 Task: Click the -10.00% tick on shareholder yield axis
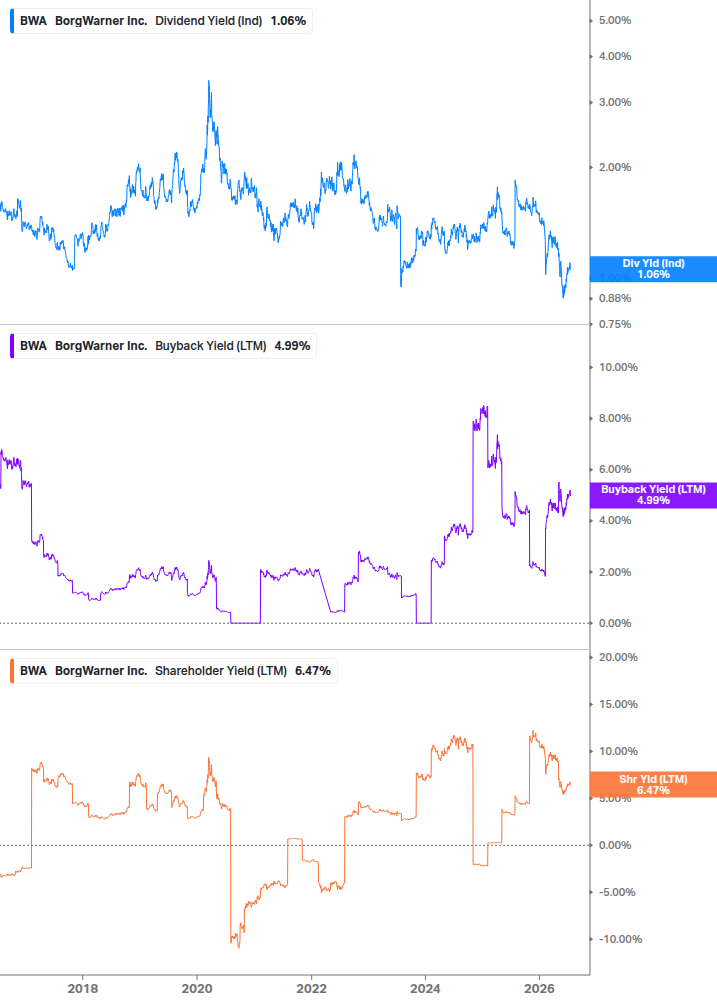click(620, 939)
